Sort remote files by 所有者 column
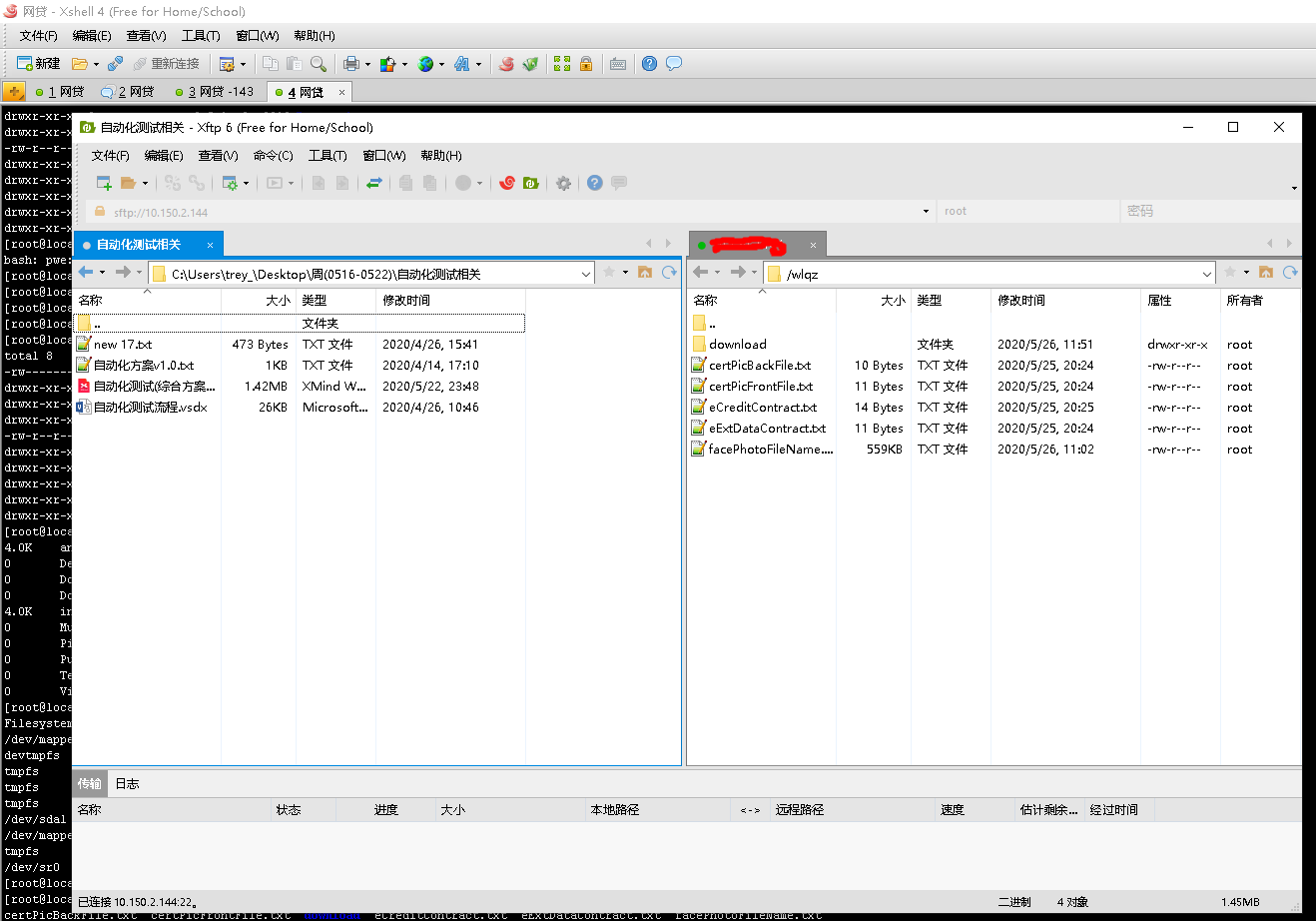The image size is (1316, 921). (1260, 301)
